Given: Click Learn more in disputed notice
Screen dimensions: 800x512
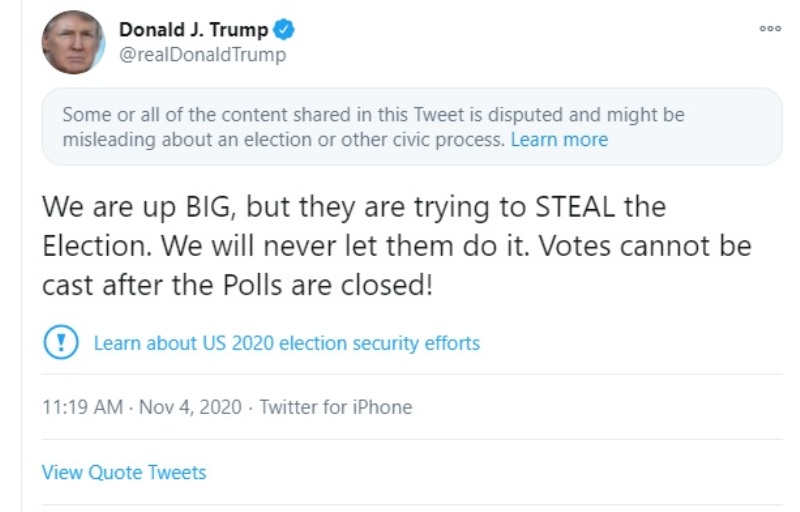Looking at the screenshot, I should (559, 140).
